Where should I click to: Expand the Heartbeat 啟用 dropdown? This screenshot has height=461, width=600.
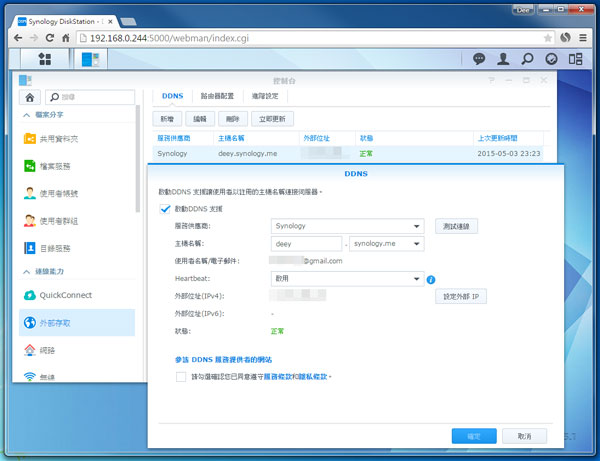[x=348, y=279]
